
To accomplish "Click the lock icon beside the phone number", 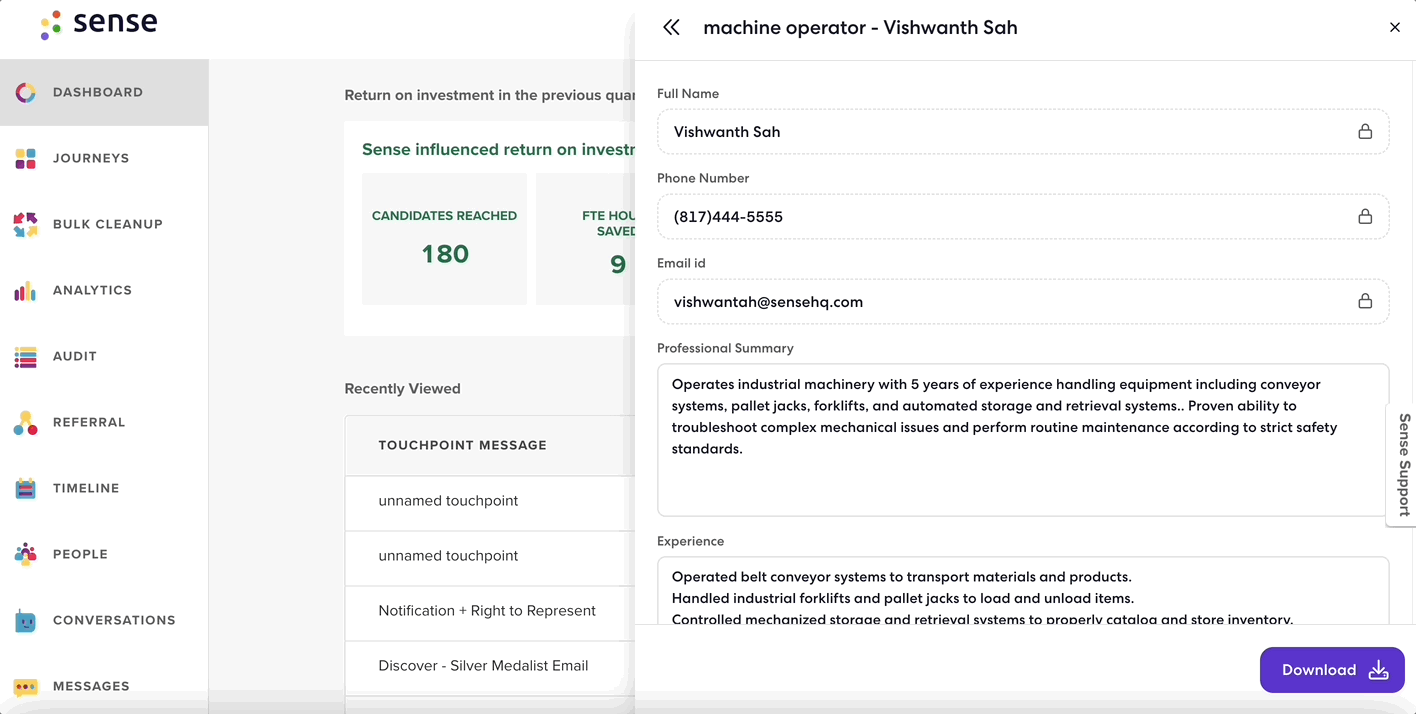I will click(1364, 217).
